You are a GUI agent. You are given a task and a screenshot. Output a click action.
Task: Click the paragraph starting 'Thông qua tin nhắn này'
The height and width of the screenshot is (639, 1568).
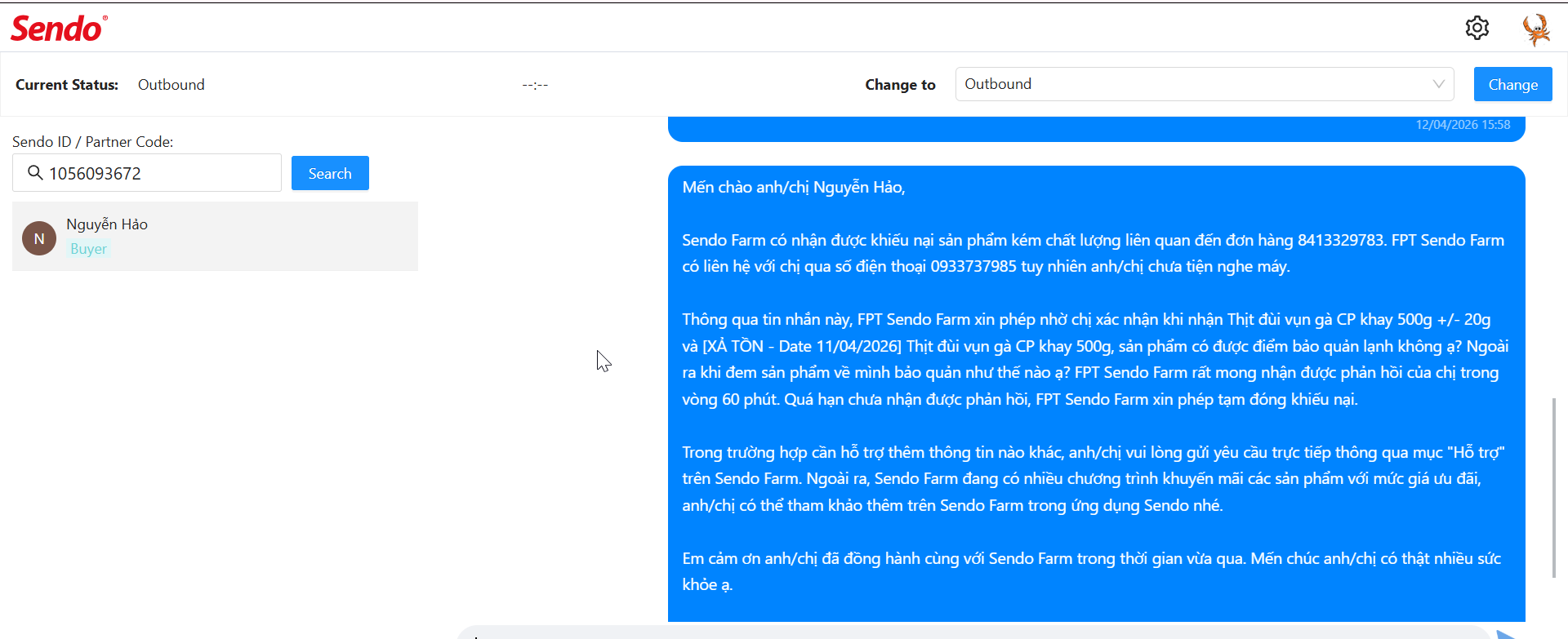pos(1095,359)
